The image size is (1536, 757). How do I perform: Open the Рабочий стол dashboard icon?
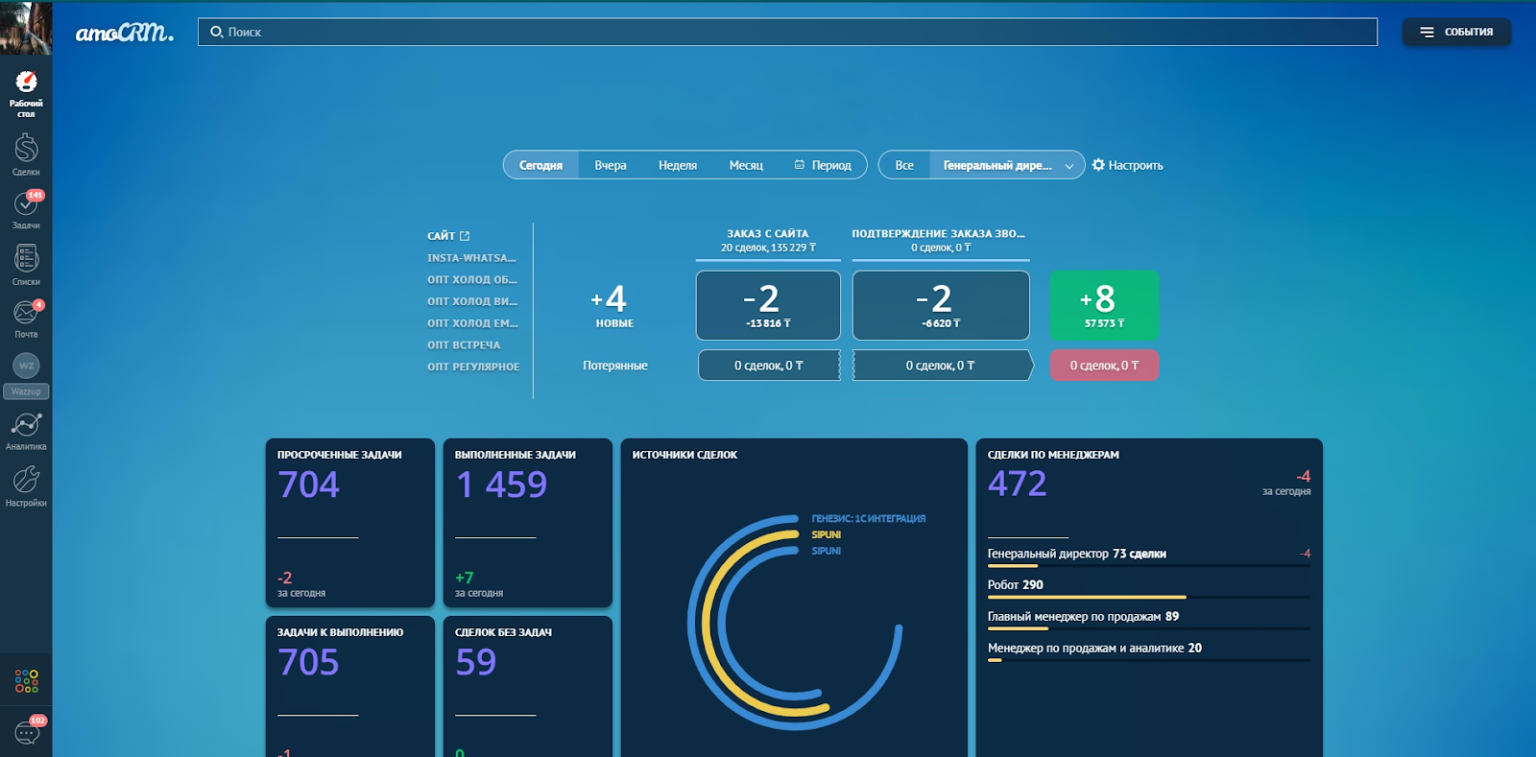point(26,82)
